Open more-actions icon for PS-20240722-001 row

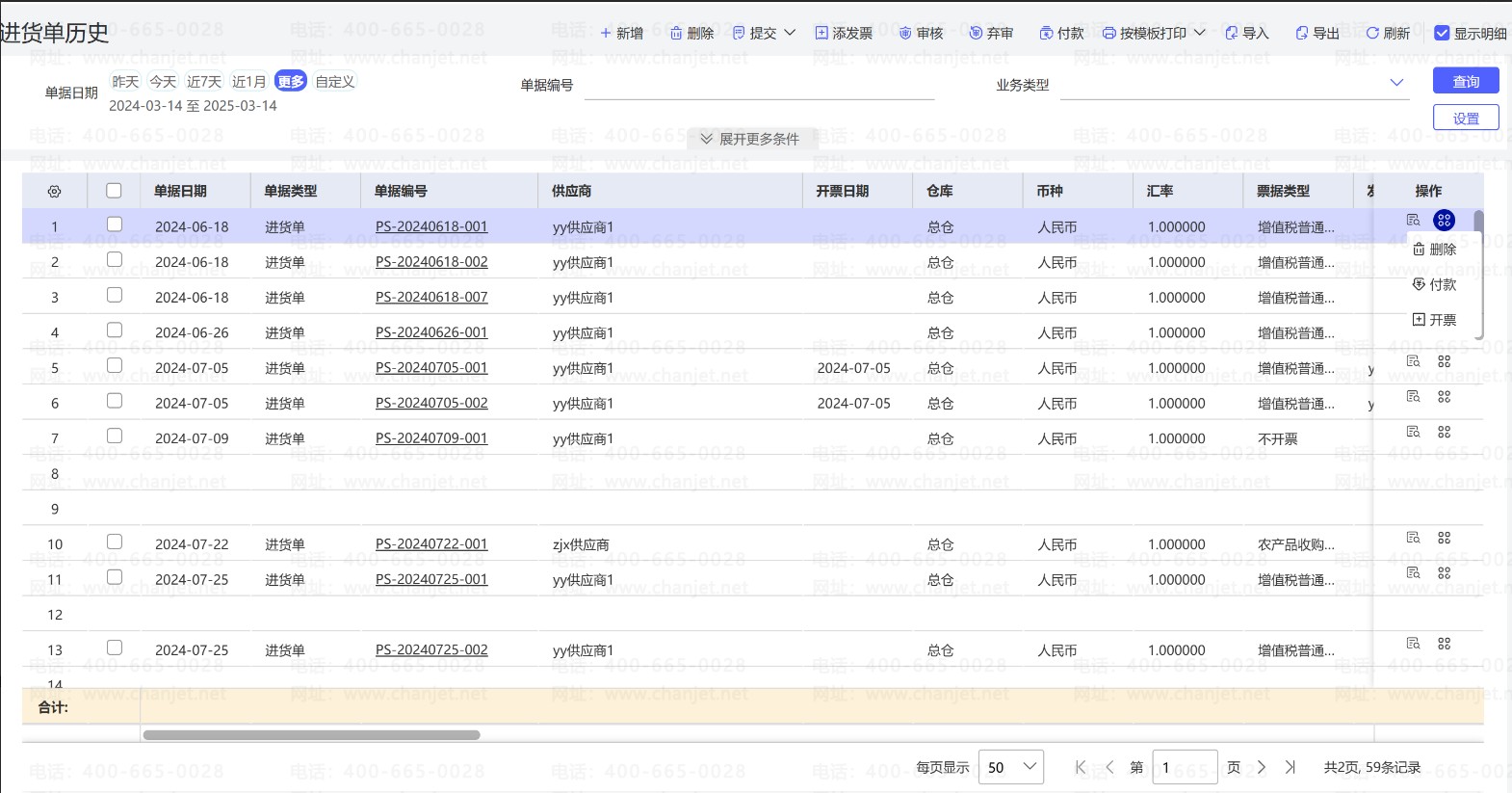(1444, 538)
